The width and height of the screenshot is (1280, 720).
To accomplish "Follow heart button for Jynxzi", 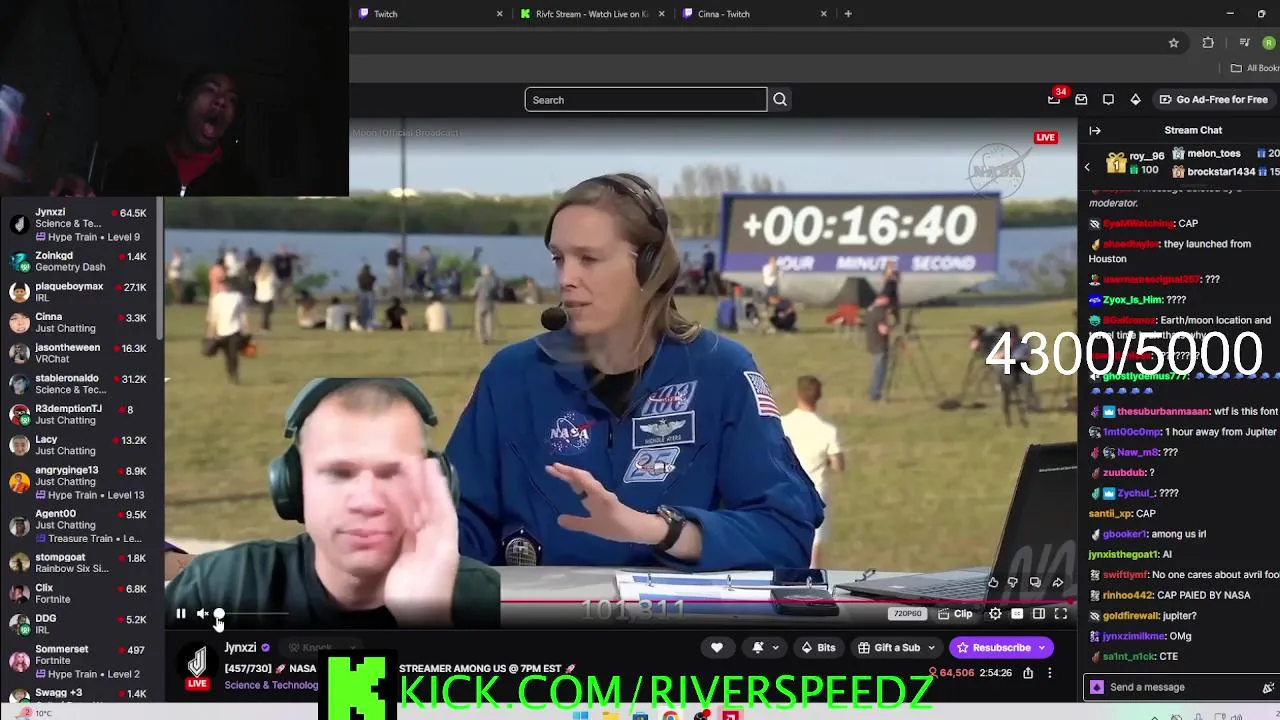I will click(x=717, y=648).
